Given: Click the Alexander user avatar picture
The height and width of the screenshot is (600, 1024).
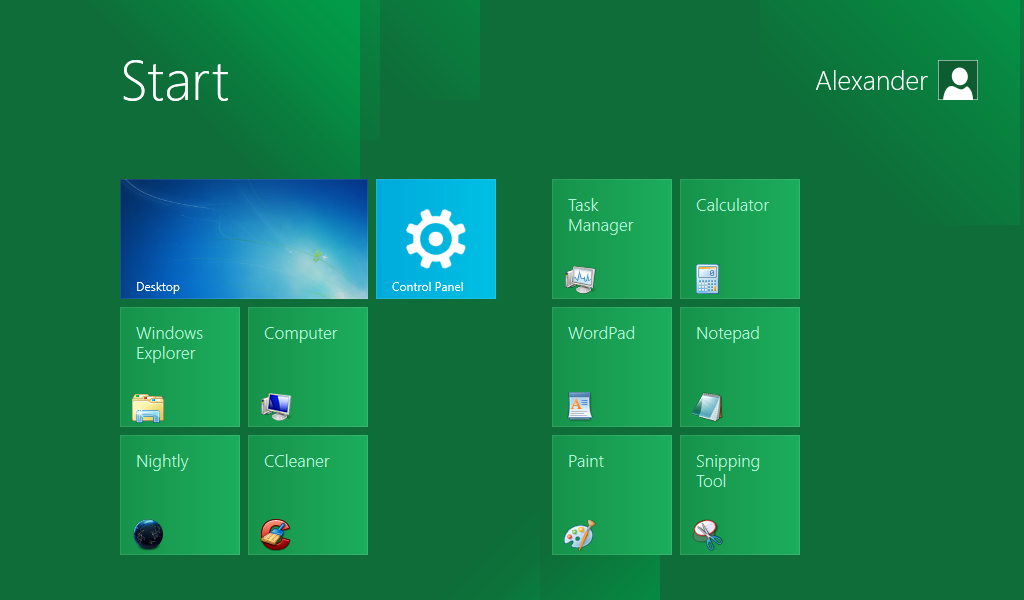Looking at the screenshot, I should (958, 80).
